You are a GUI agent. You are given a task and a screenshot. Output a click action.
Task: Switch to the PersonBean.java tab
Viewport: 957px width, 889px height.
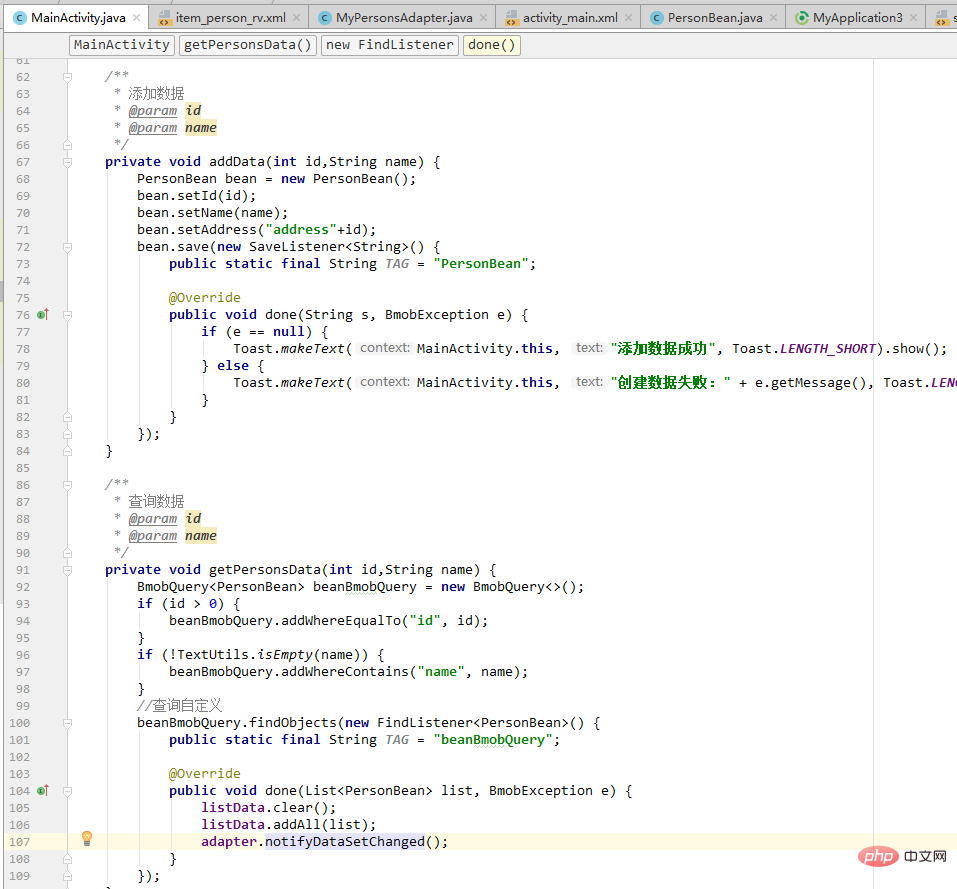[715, 18]
